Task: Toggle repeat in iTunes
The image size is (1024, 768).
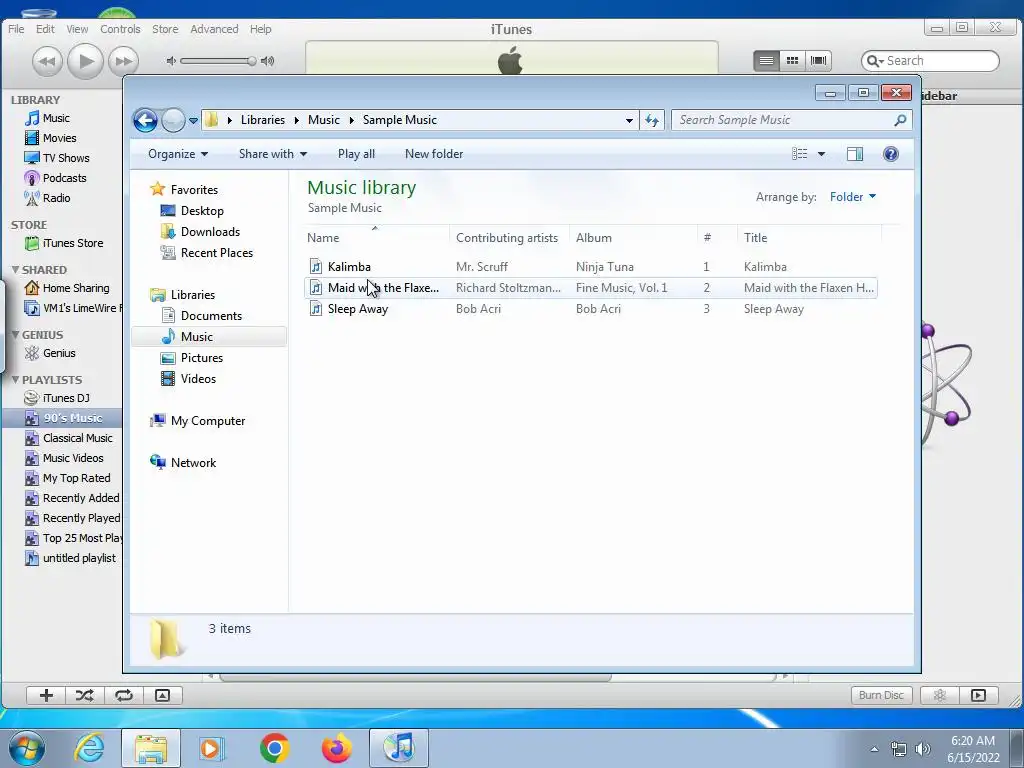Action: click(123, 696)
